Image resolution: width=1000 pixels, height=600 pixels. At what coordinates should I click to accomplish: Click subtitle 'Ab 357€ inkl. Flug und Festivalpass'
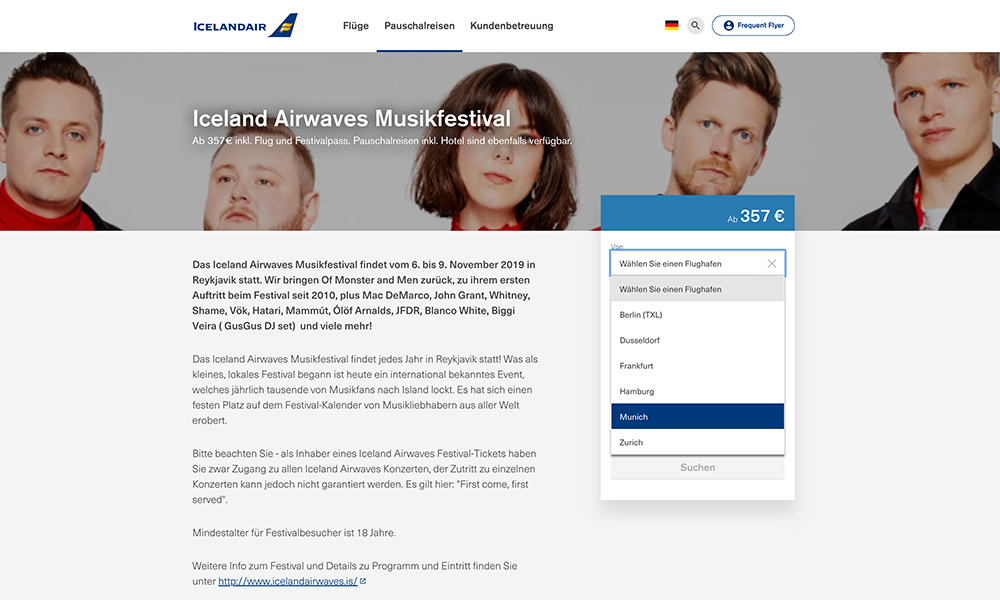point(272,141)
